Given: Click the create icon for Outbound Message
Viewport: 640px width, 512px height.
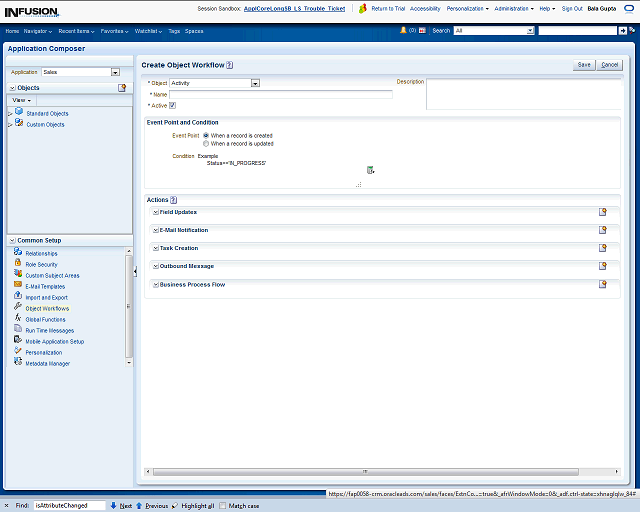Looking at the screenshot, I should pos(603,266).
